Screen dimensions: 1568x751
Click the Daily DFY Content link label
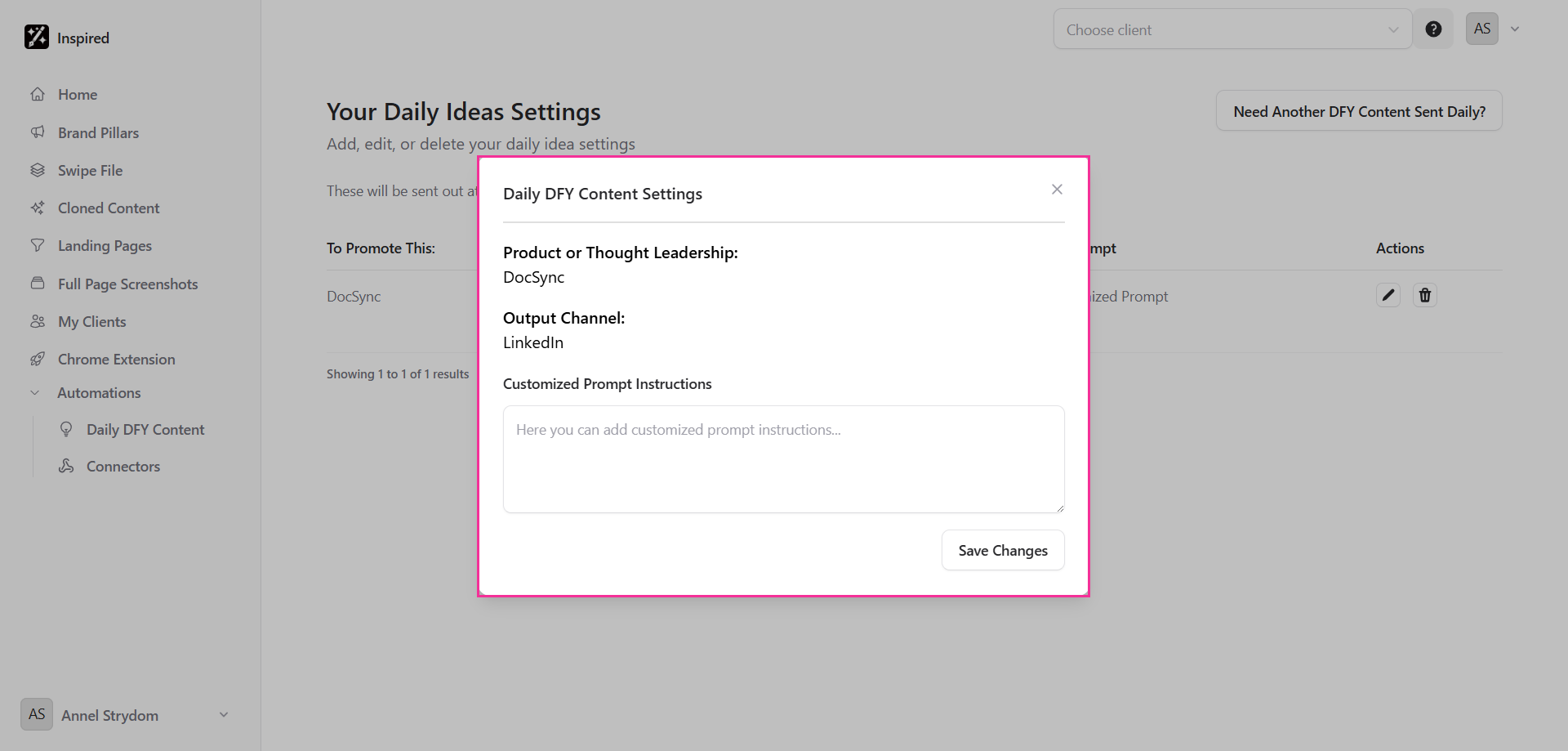(145, 430)
